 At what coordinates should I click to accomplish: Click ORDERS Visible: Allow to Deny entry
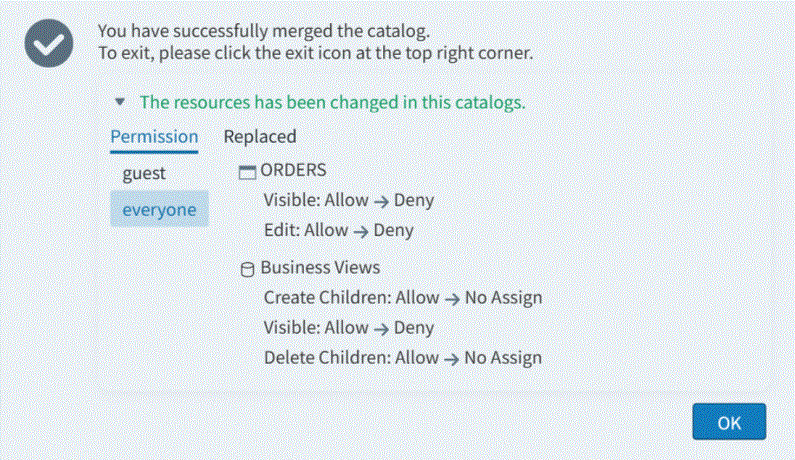point(349,200)
